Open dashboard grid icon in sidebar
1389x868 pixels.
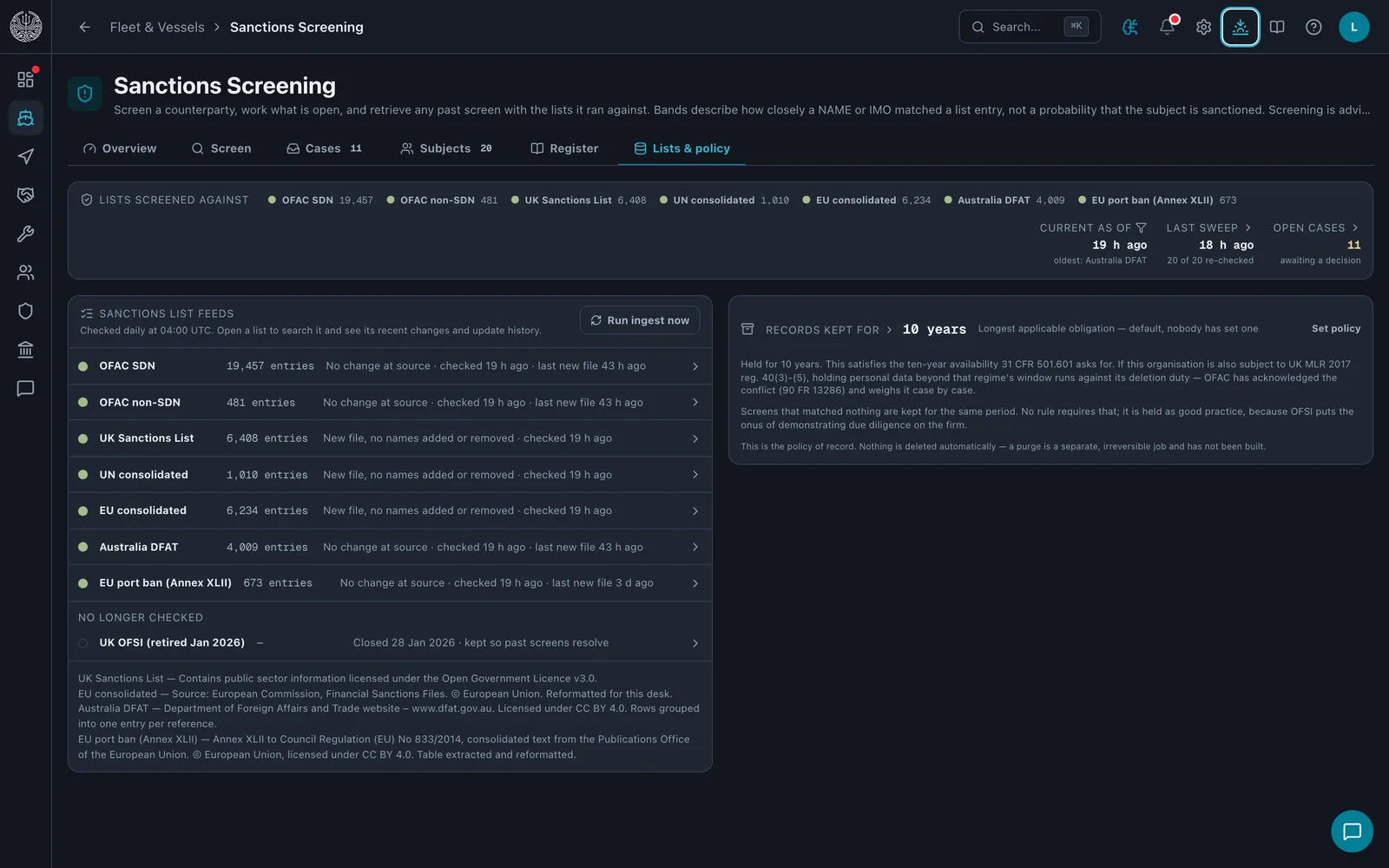[25, 79]
